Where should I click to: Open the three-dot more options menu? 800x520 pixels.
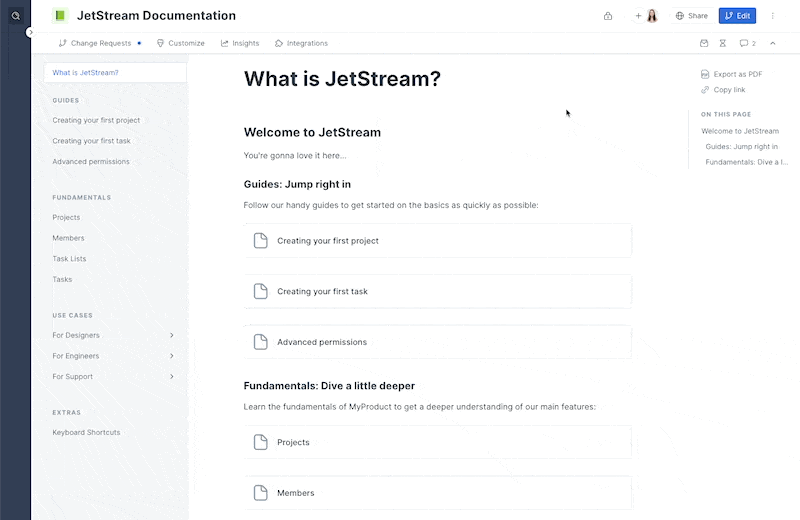point(772,16)
